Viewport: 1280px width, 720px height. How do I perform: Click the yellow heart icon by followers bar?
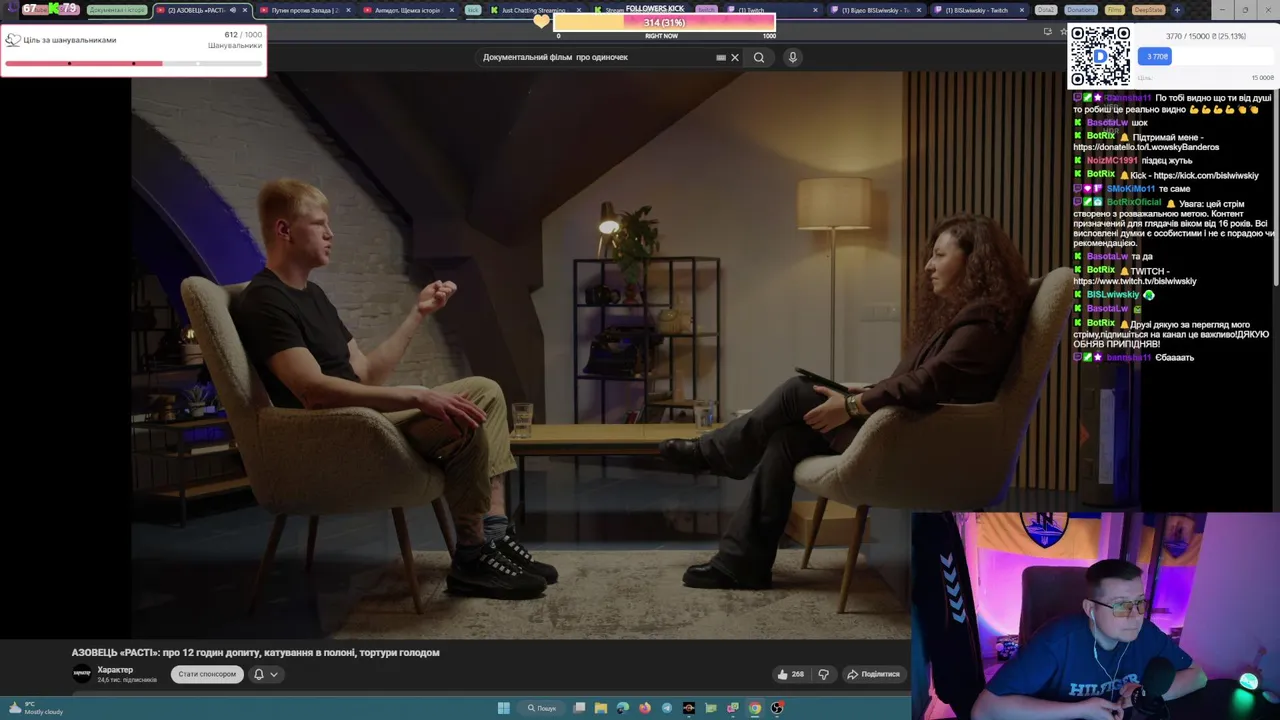541,21
